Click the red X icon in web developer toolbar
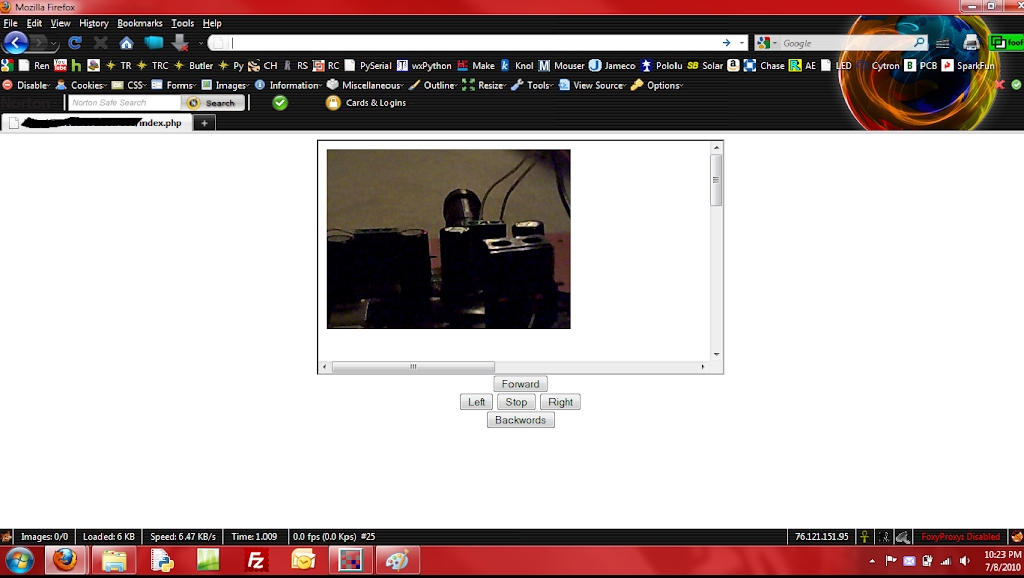1024x578 pixels. coord(999,85)
